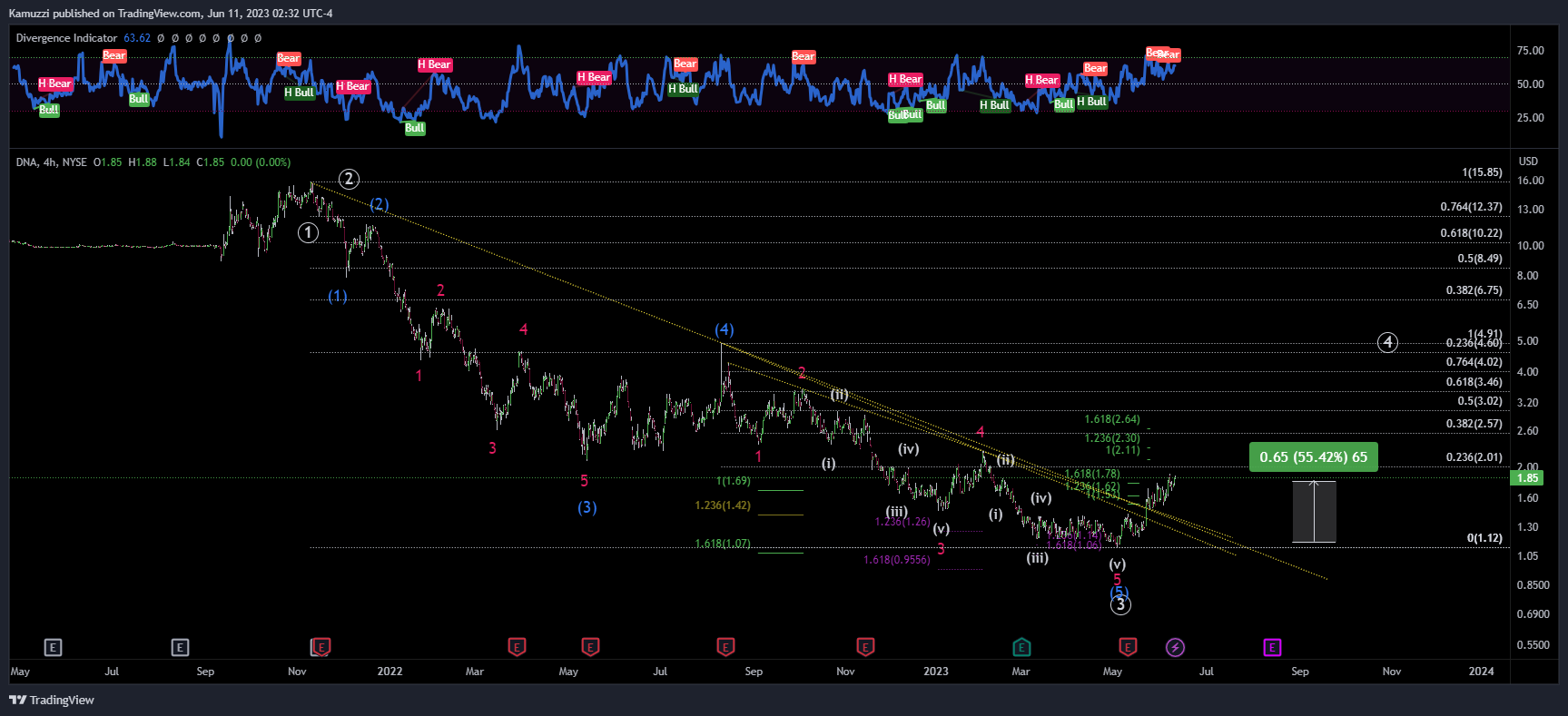This screenshot has height=716, width=1568.
Task: Click the lowest green Bull label in indicator
Action: click(415, 128)
